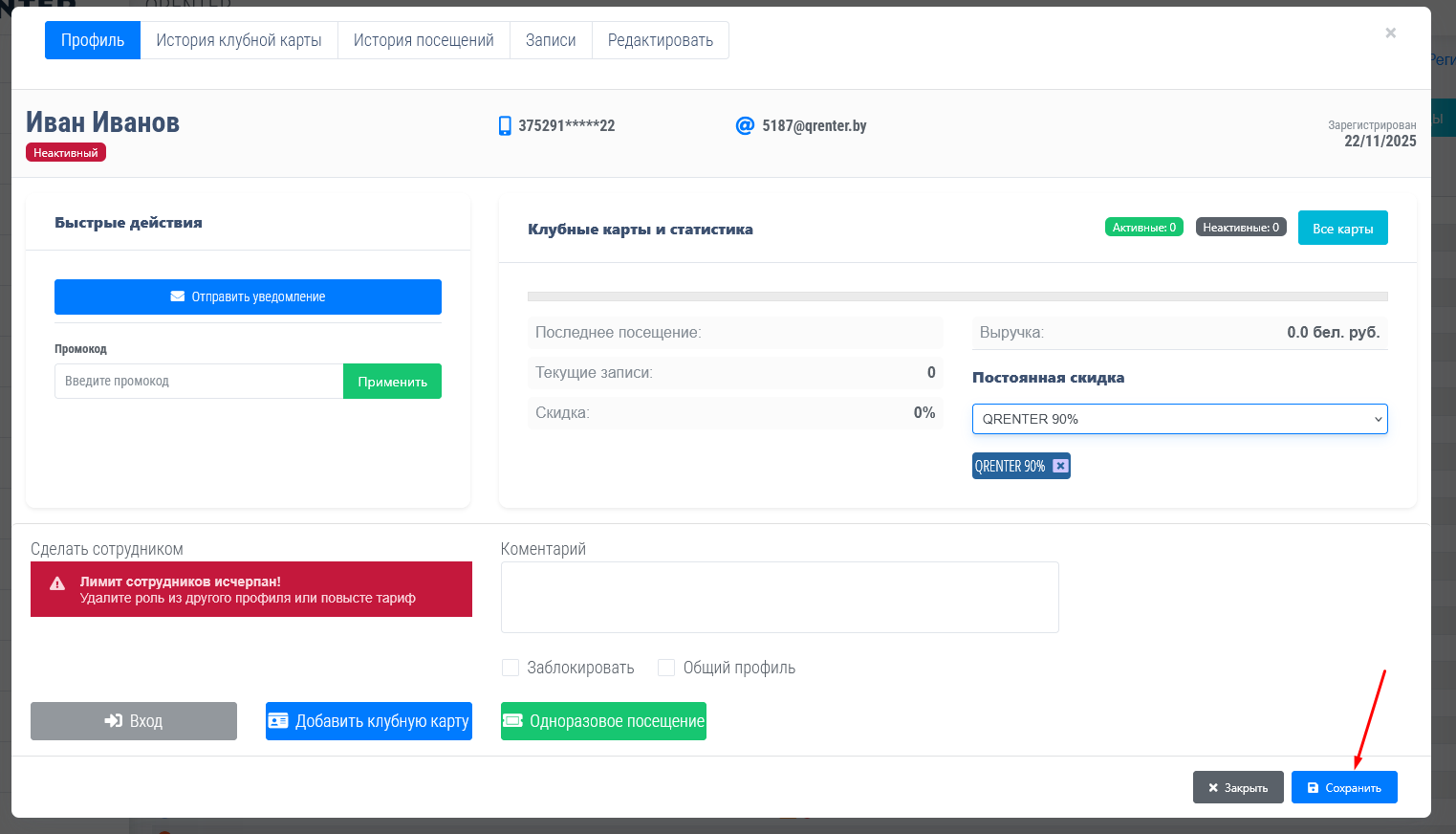
Task: Click the @ email icon
Action: pyautogui.click(x=745, y=126)
